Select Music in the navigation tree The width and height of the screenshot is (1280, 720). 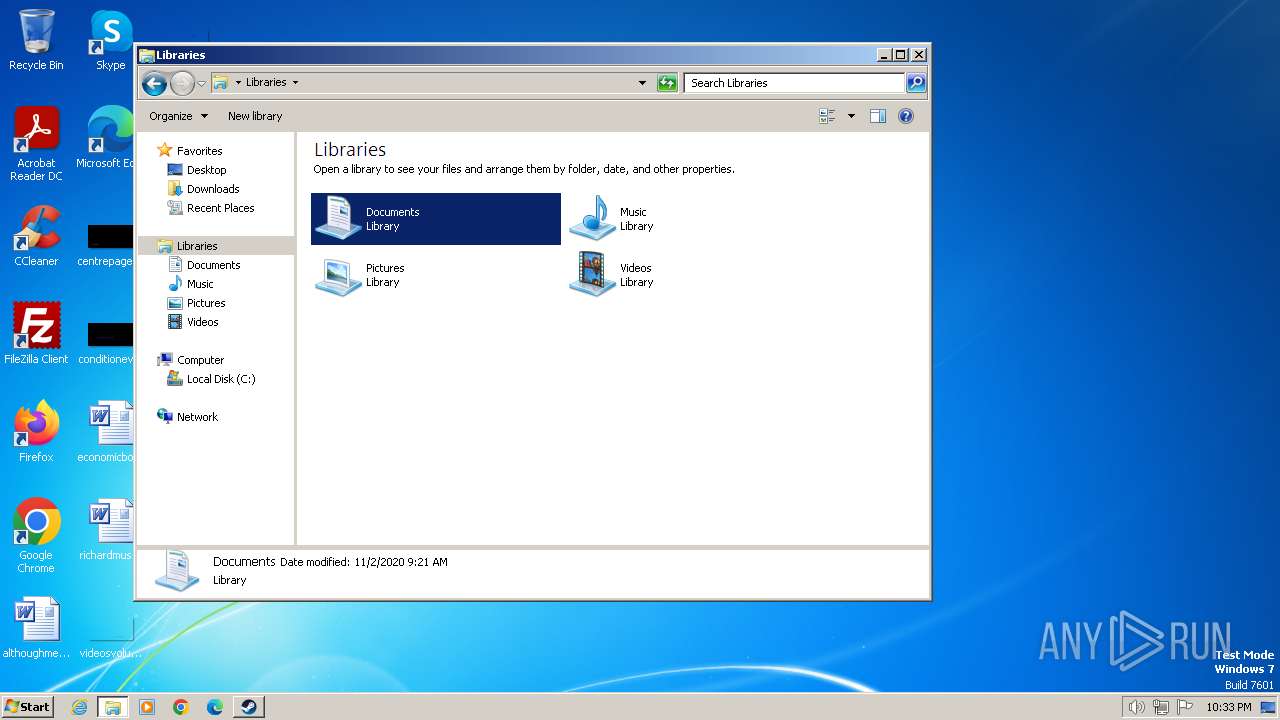pyautogui.click(x=200, y=284)
